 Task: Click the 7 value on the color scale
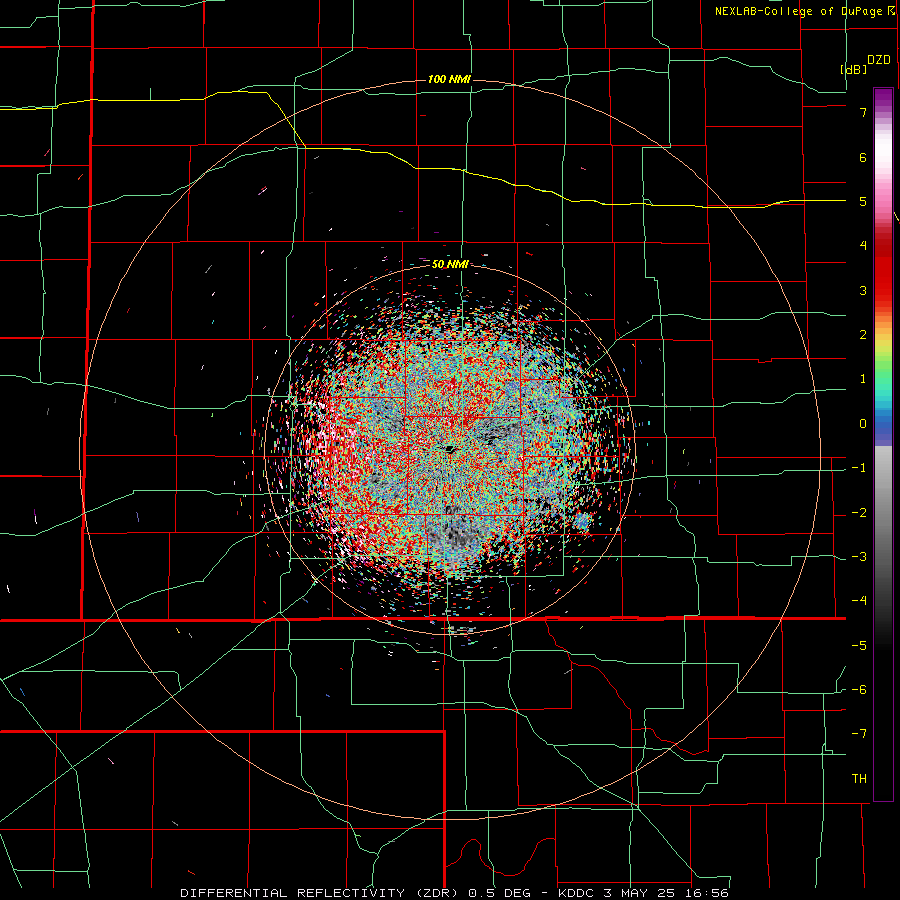click(x=863, y=112)
